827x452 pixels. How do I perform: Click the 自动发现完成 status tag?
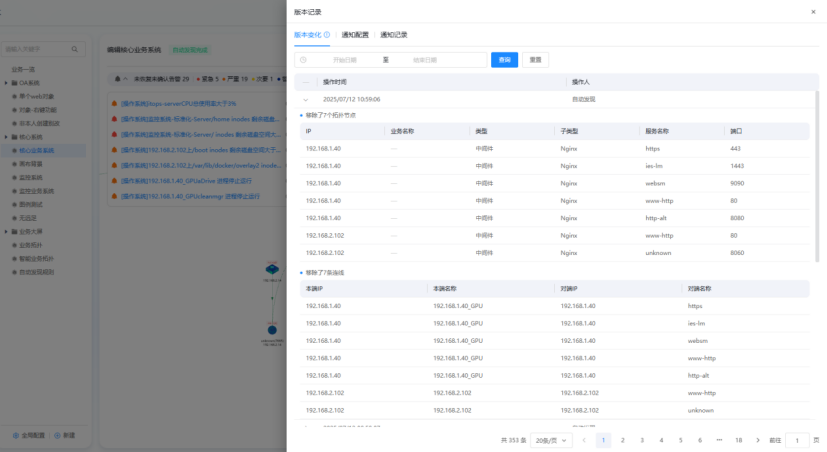coord(190,50)
